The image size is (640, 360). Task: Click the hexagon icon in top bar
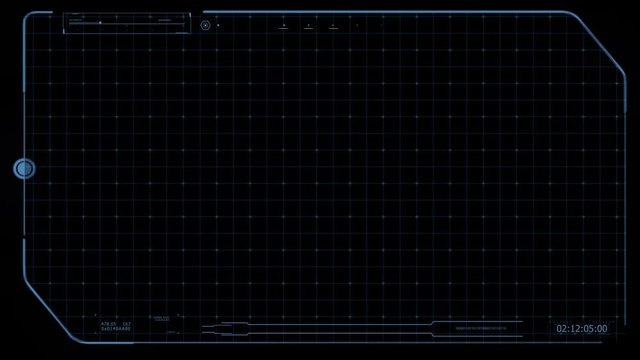pos(205,25)
